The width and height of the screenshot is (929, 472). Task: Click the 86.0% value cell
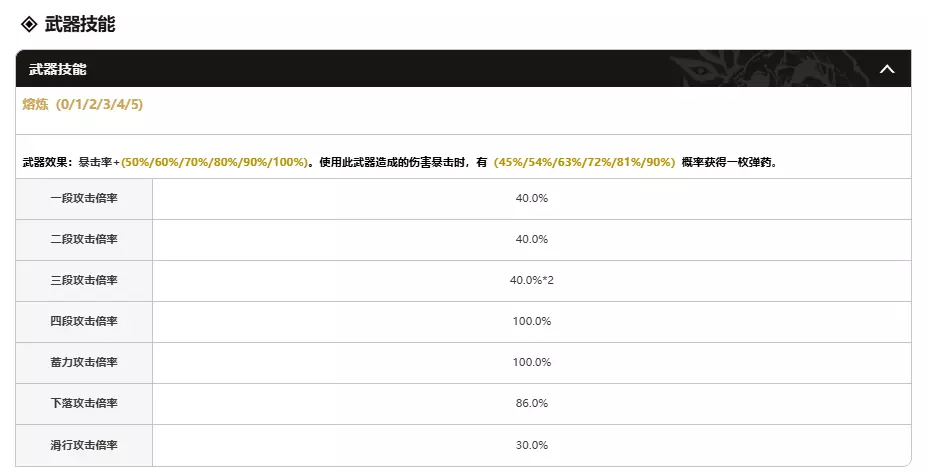pyautogui.click(x=531, y=403)
